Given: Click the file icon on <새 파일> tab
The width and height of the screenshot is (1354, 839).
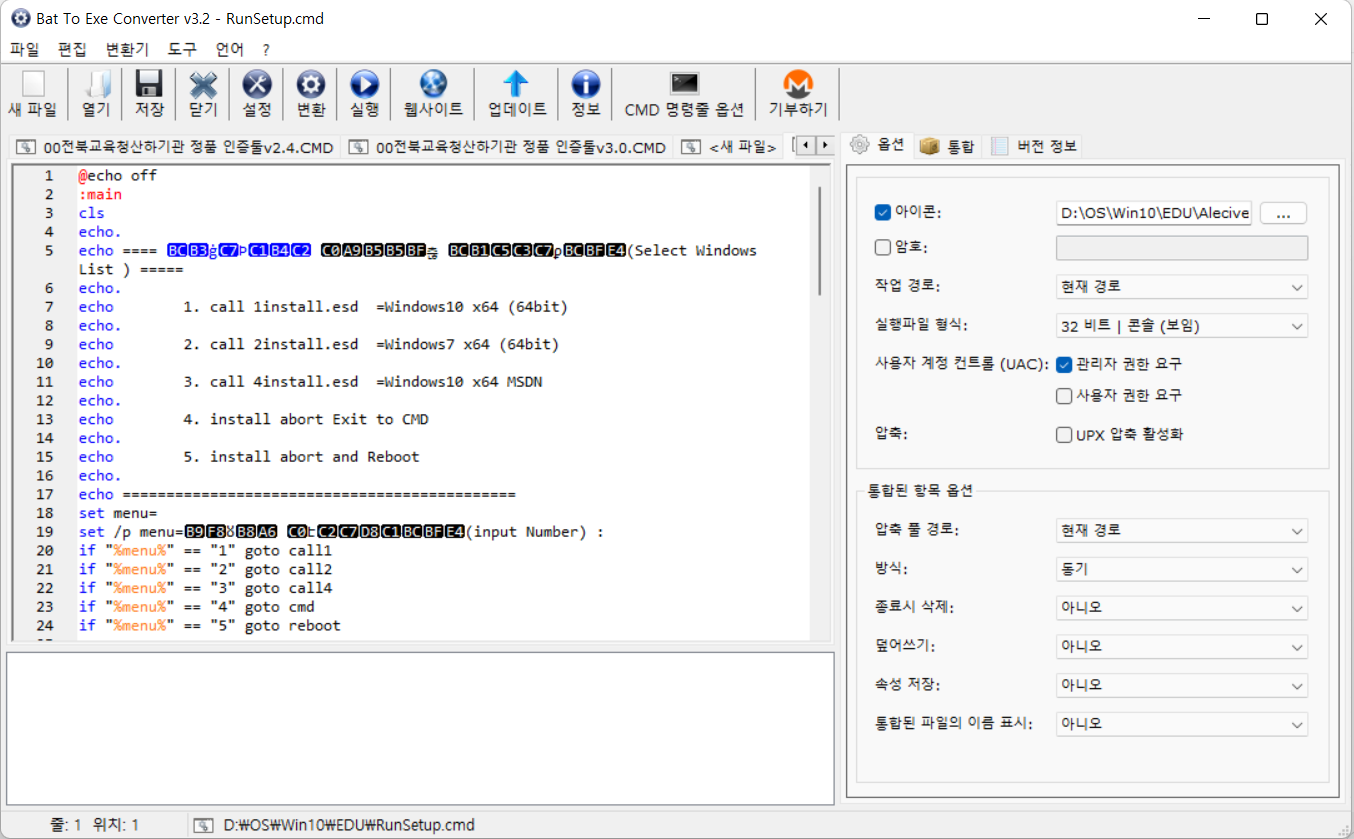Looking at the screenshot, I should click(691, 147).
